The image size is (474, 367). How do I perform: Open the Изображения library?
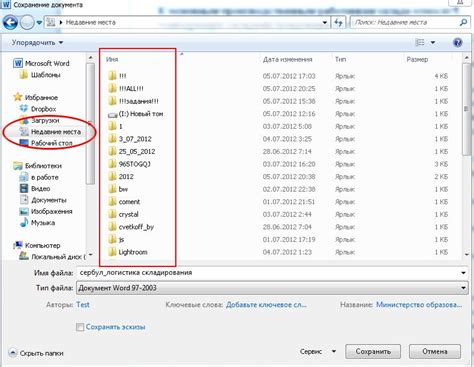pyautogui.click(x=46, y=211)
